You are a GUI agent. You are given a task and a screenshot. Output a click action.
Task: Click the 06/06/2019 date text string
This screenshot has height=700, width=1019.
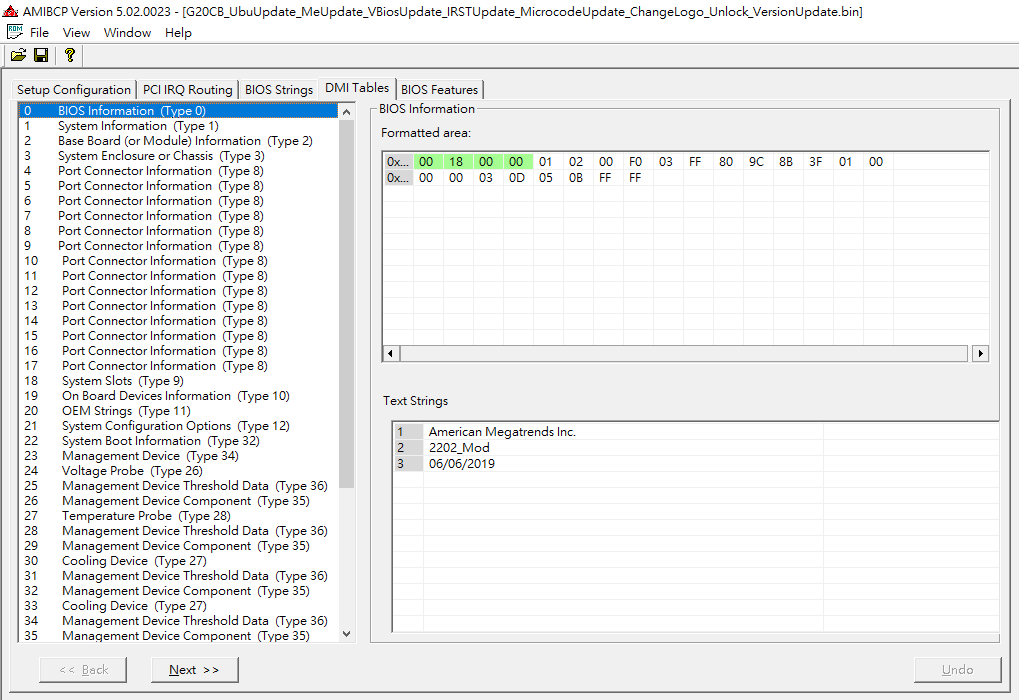(461, 463)
